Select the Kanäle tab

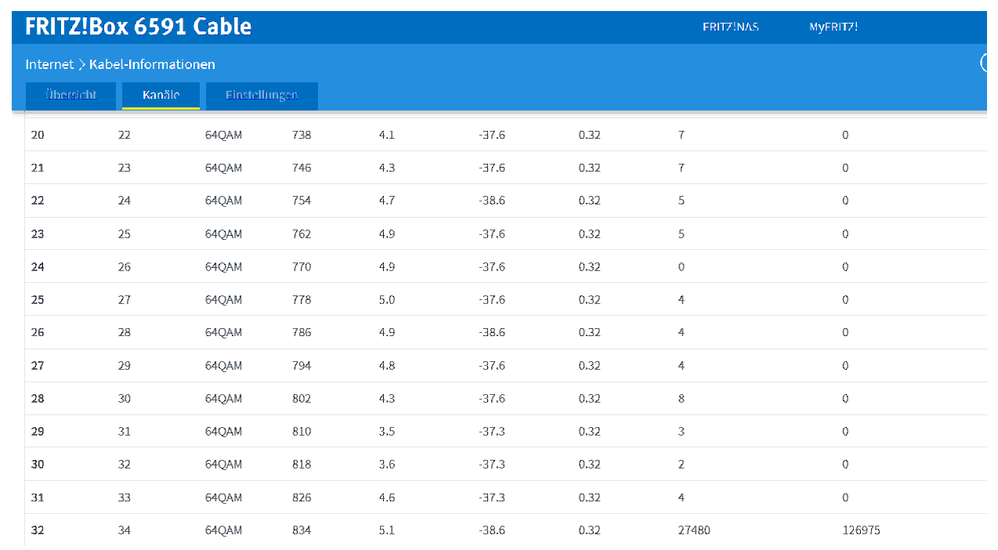point(161,95)
